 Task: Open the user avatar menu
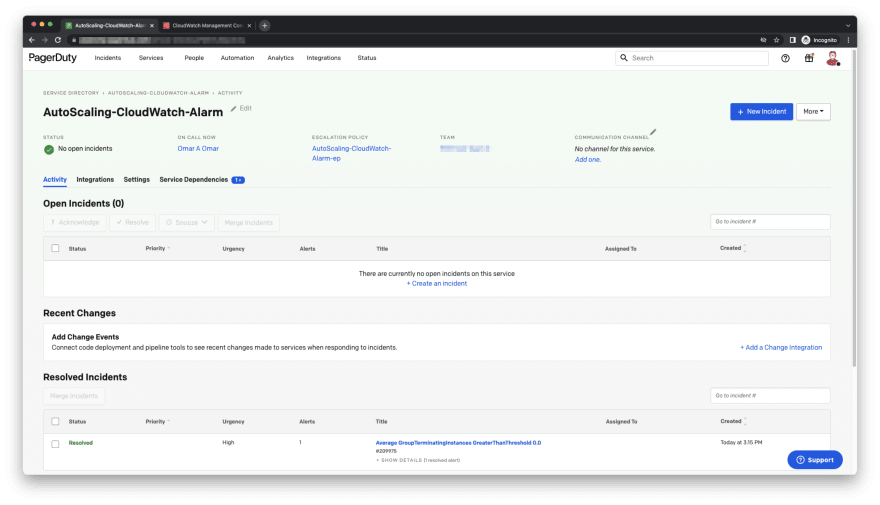(x=833, y=58)
